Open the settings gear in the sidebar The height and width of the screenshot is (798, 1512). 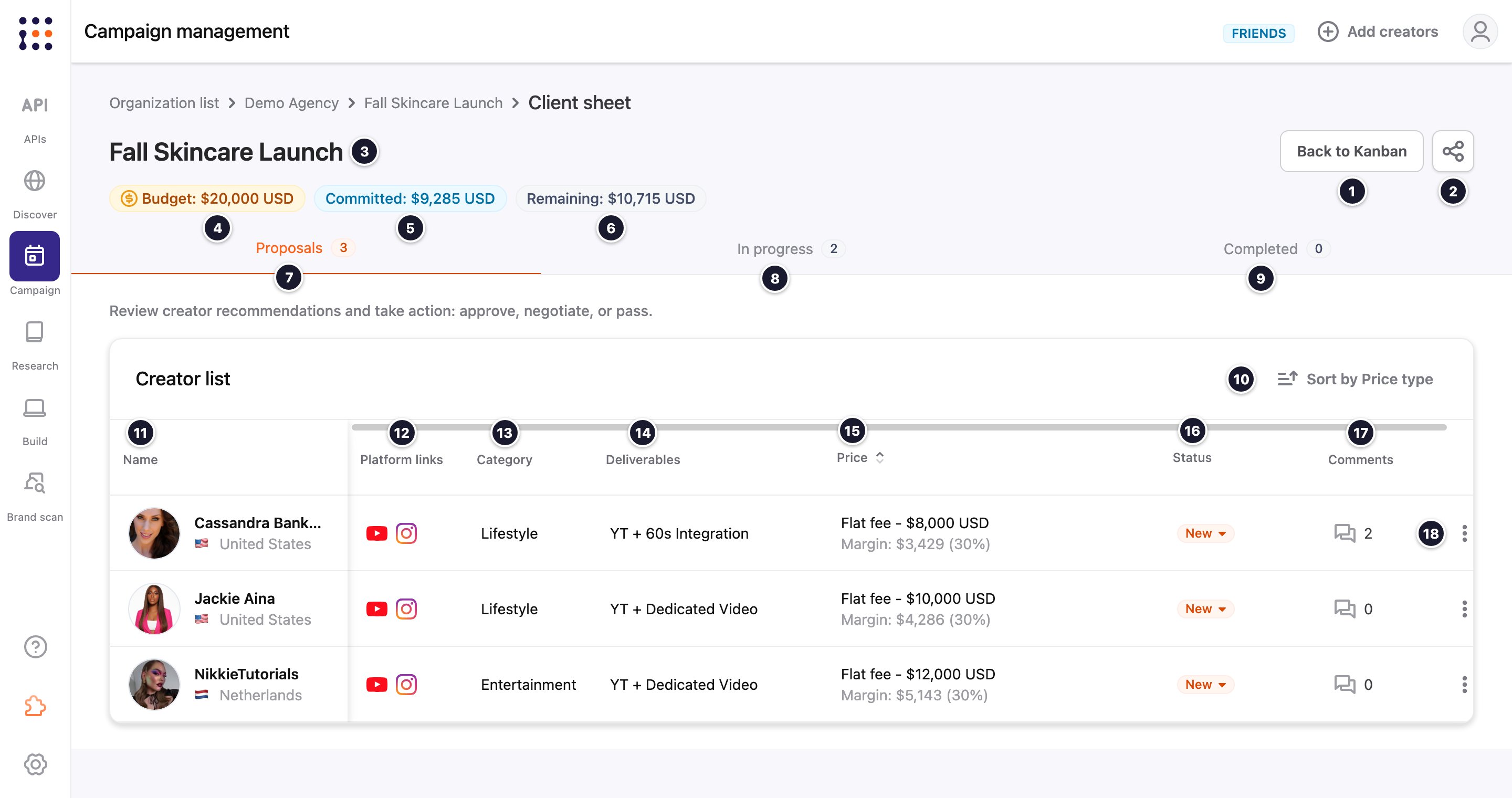click(x=35, y=764)
